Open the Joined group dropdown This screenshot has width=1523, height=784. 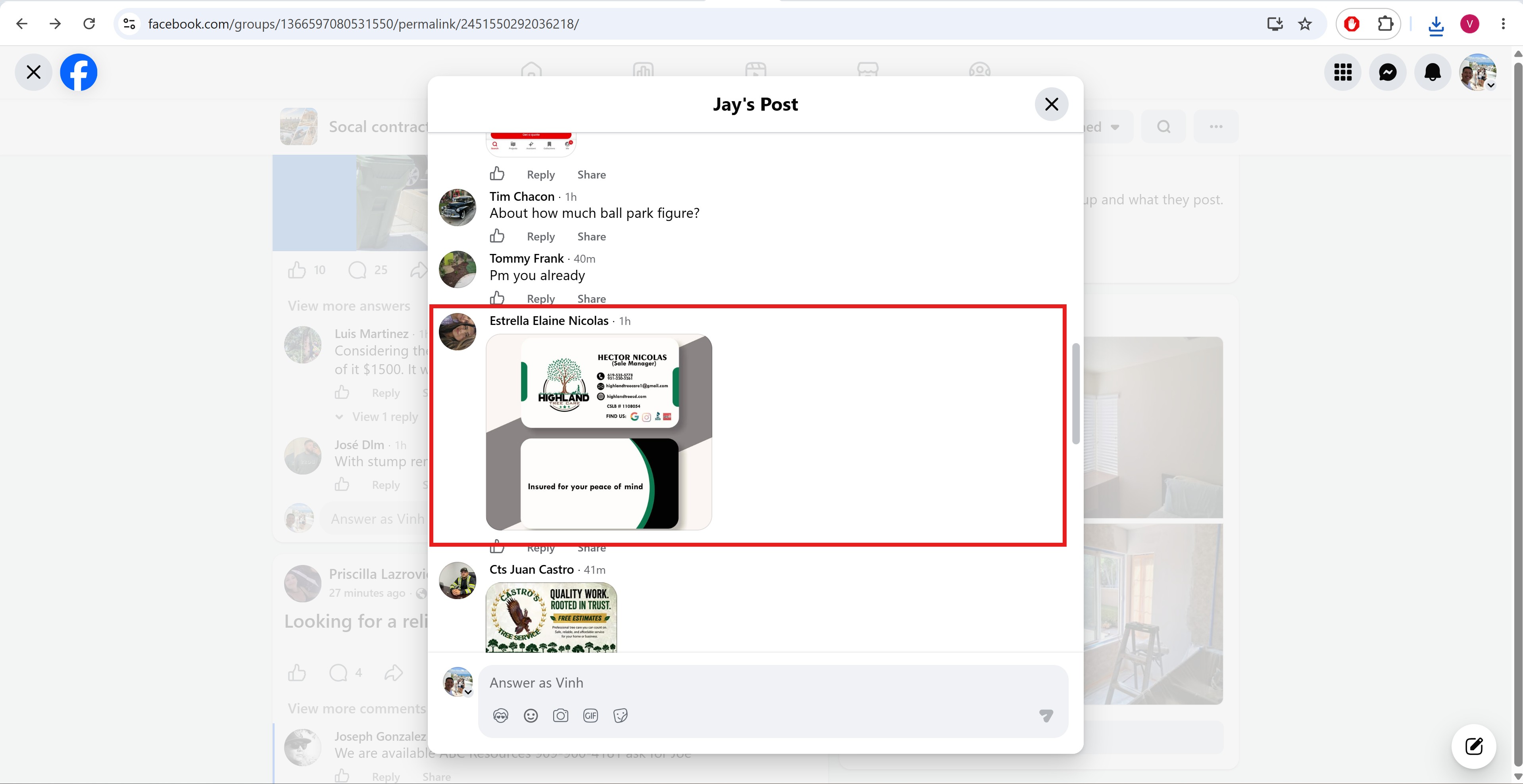pos(1108,127)
